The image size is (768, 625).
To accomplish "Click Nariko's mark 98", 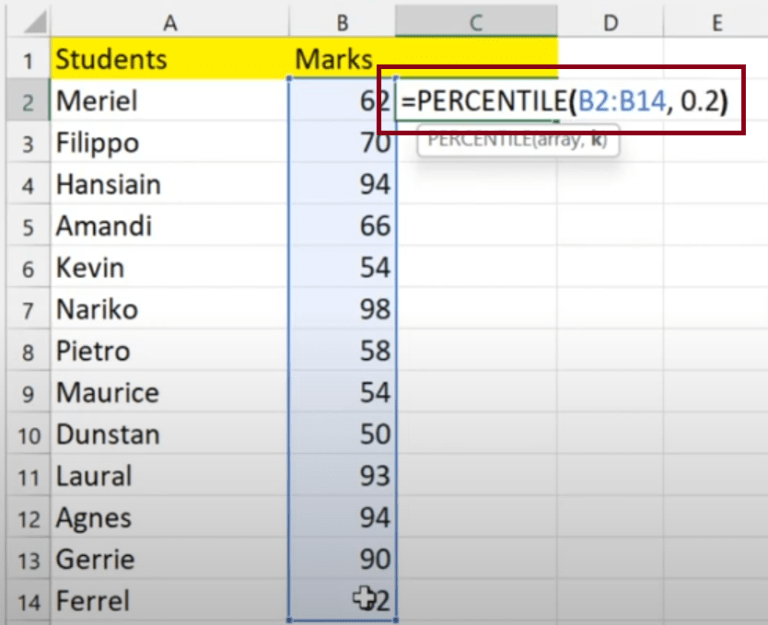I will coord(342,309).
